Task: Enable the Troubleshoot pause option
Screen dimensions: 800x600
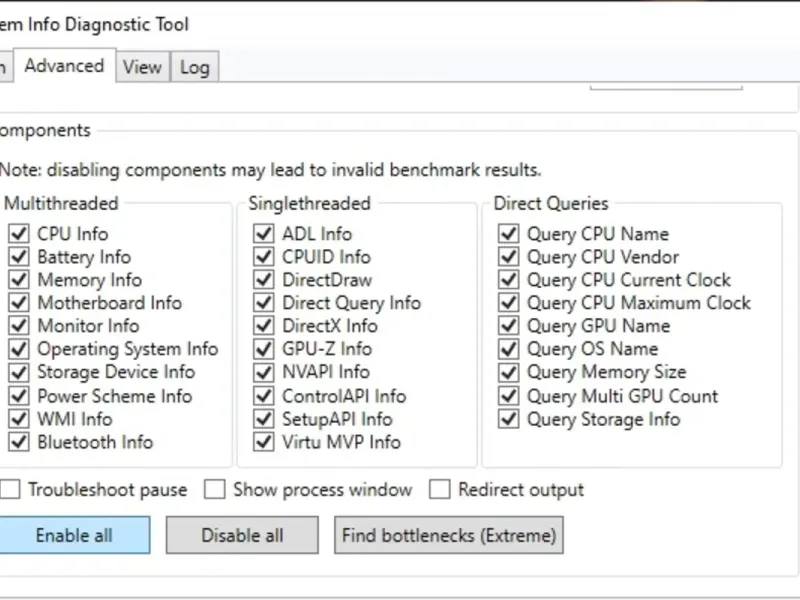Action: coord(11,490)
